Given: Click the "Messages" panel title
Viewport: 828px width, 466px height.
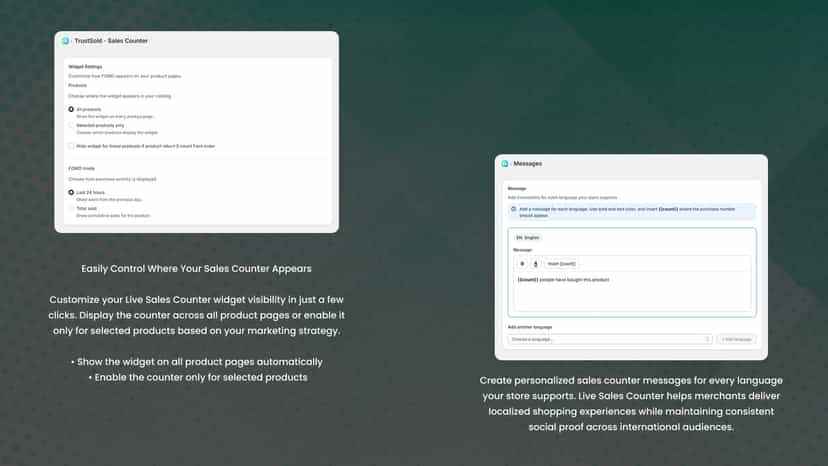Looking at the screenshot, I should pyautogui.click(x=528, y=164).
